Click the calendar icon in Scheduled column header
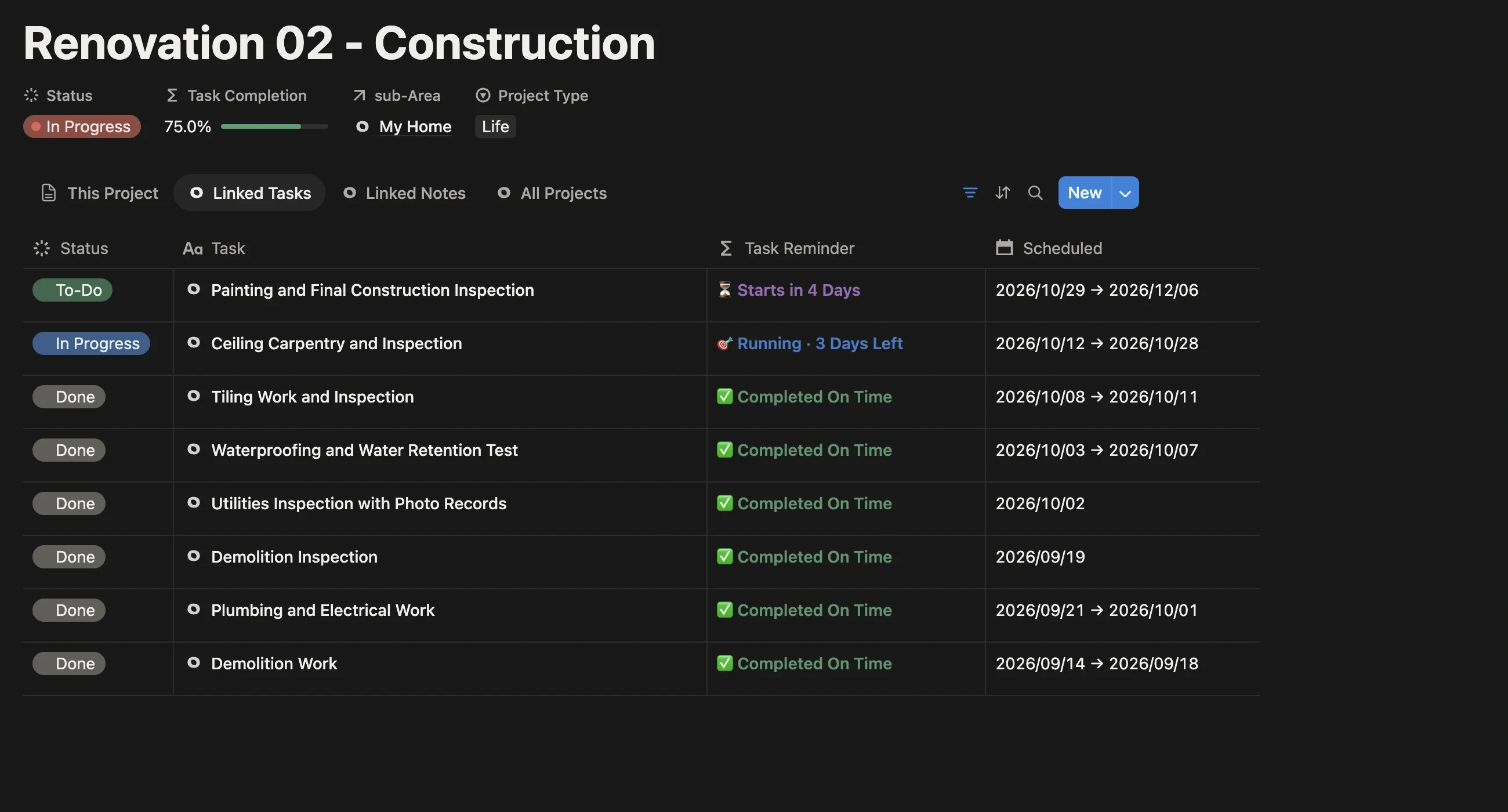 tap(1004, 248)
